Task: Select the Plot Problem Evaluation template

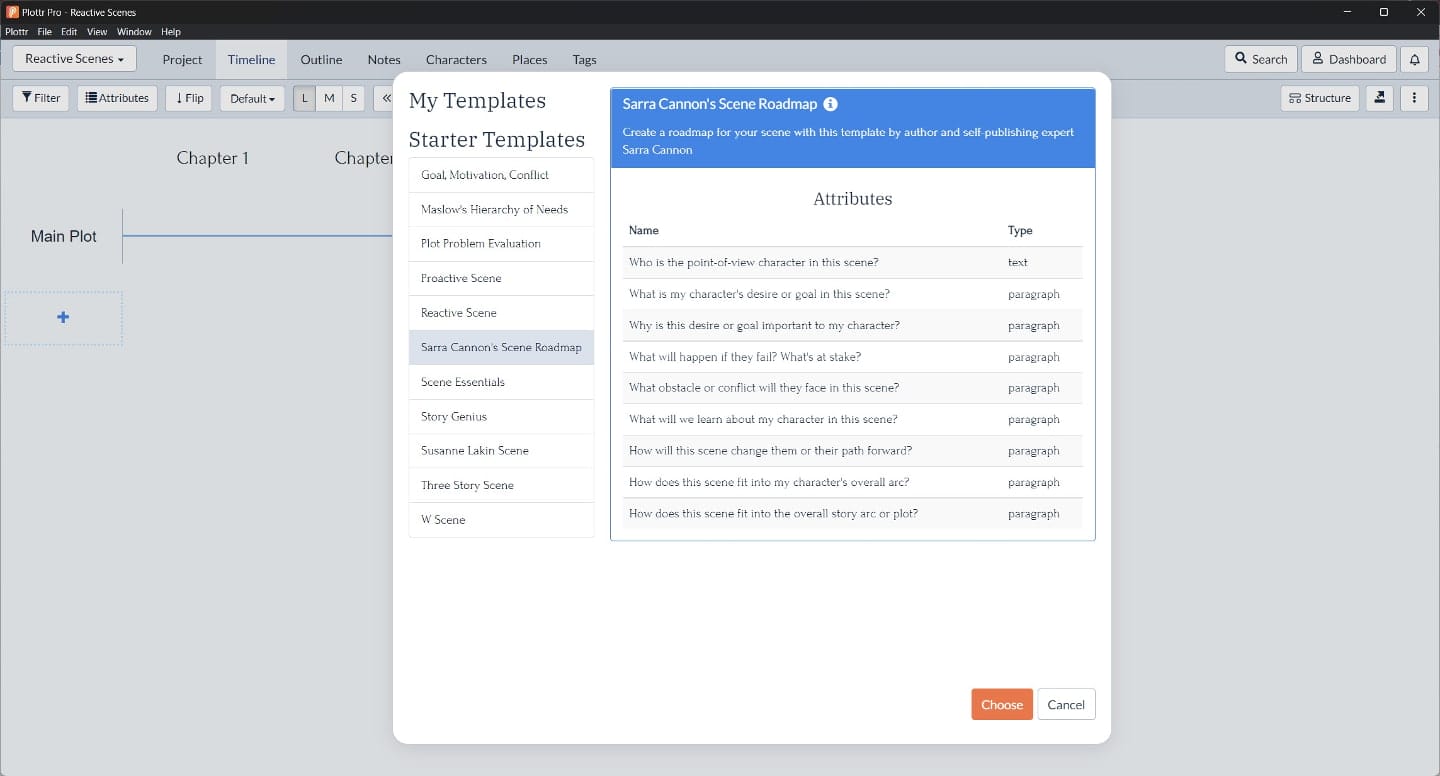Action: [x=501, y=244]
